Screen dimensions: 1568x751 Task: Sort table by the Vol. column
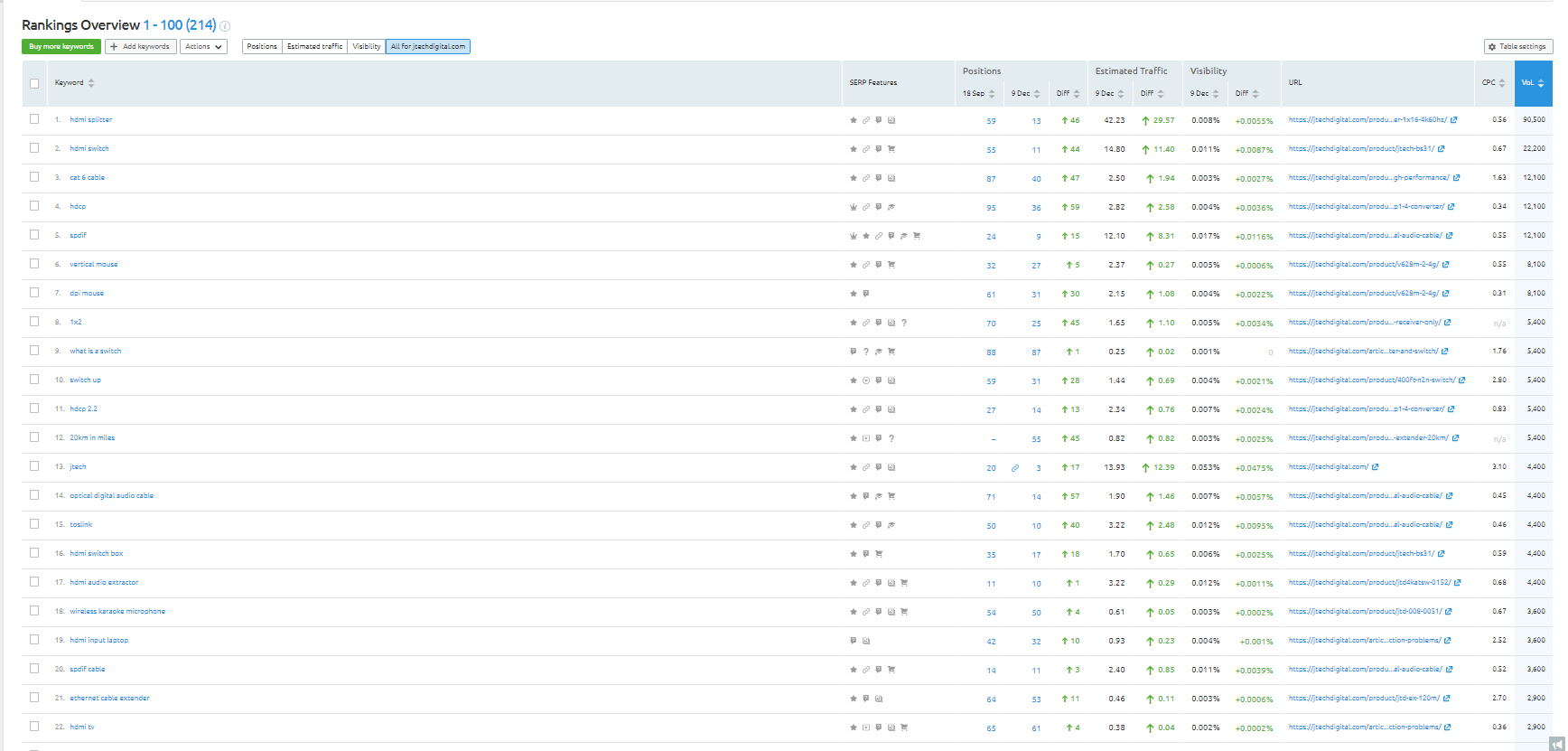tap(1532, 83)
